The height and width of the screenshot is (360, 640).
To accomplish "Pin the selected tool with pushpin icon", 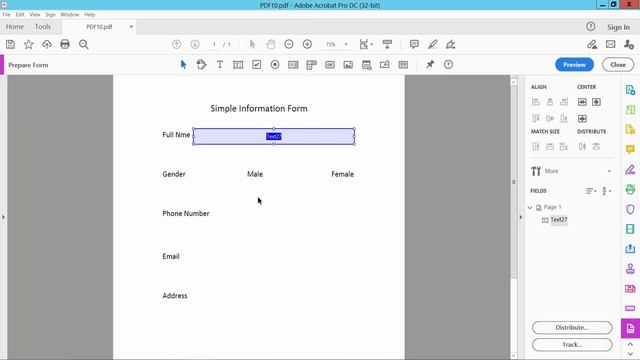I will click(x=430, y=64).
